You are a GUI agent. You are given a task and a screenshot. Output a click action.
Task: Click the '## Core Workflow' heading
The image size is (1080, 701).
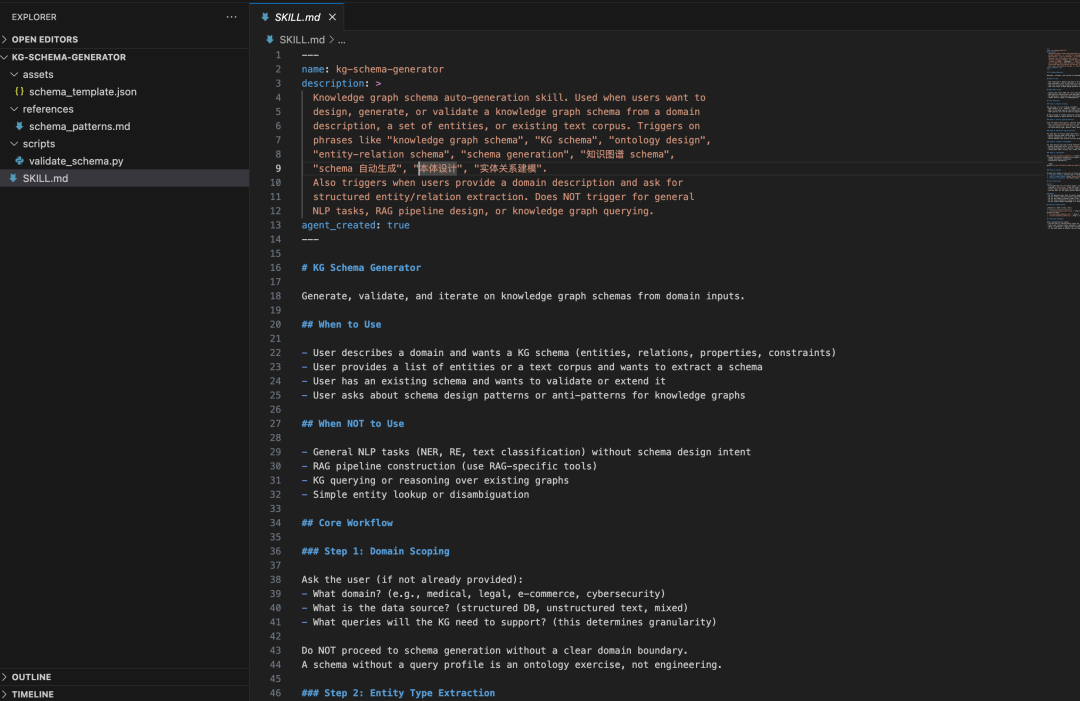[x=347, y=523]
